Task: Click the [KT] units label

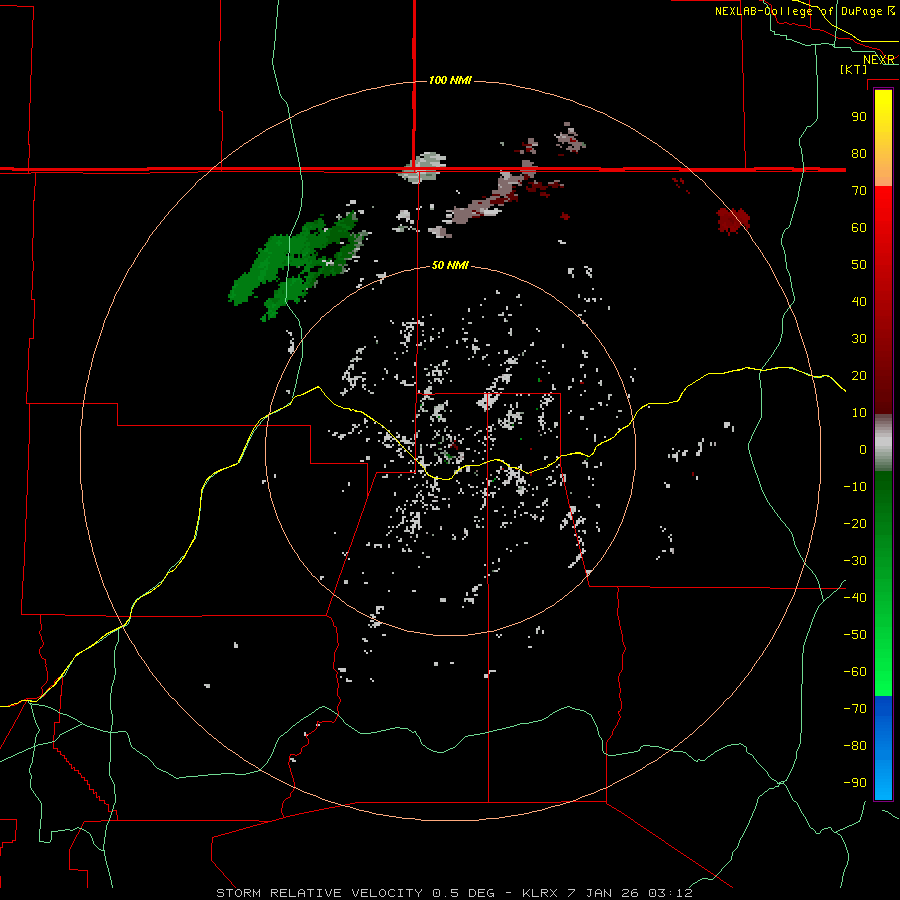Action: [853, 69]
